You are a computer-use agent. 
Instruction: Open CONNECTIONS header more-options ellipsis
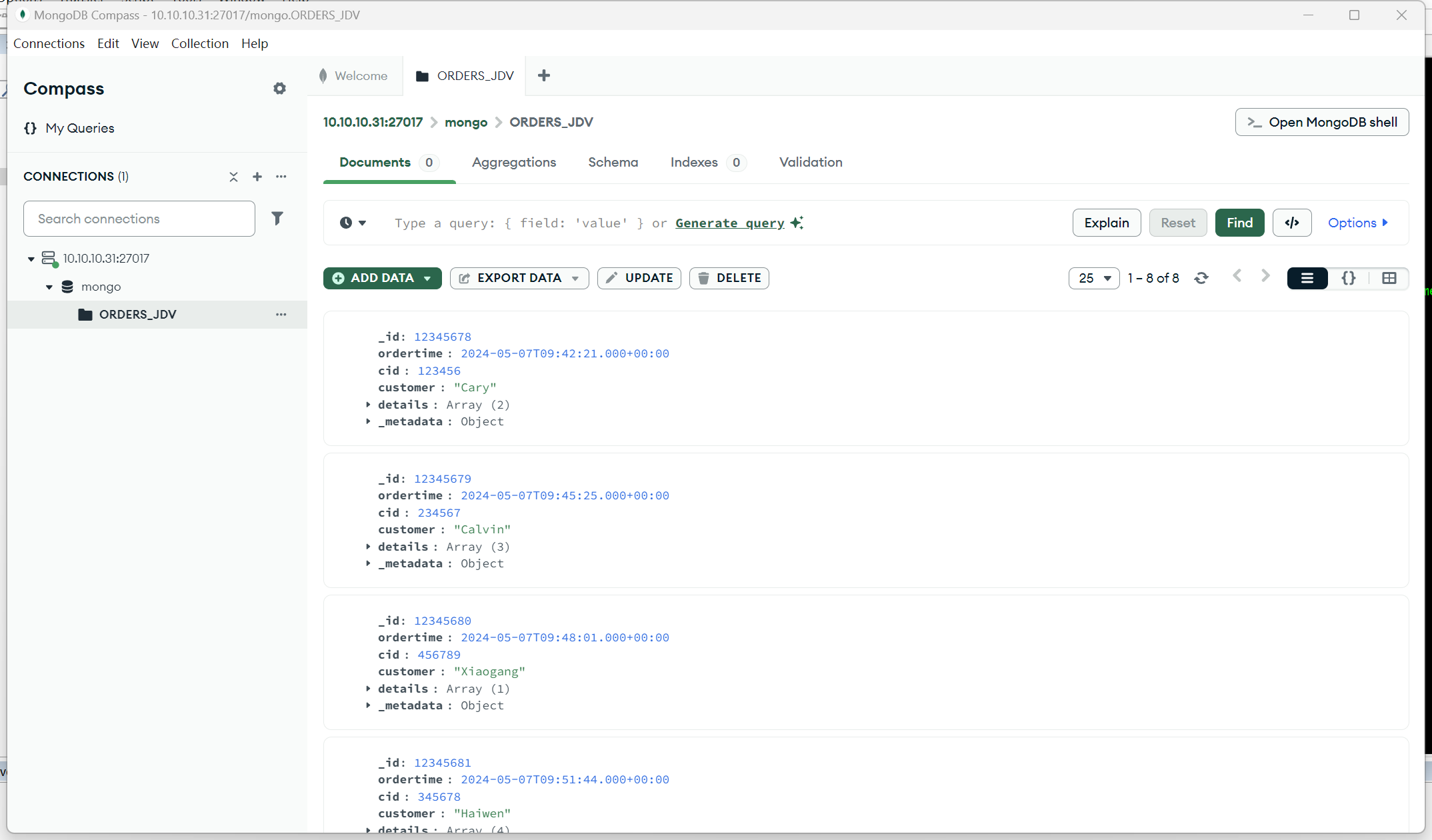[281, 177]
